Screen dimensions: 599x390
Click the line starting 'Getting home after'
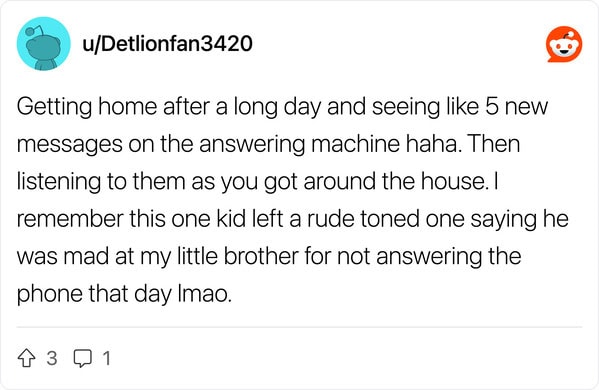pyautogui.click(x=282, y=107)
